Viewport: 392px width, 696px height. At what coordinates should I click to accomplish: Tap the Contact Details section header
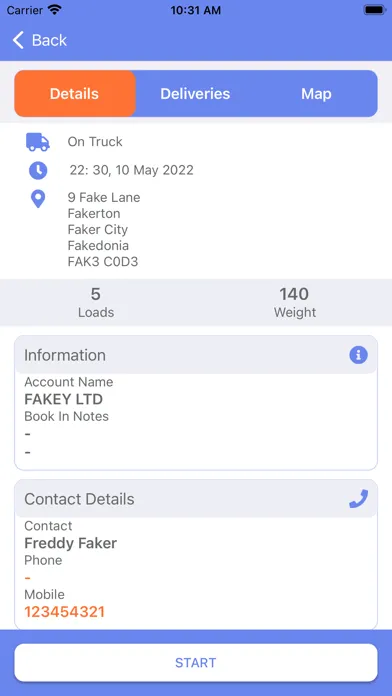(x=196, y=499)
